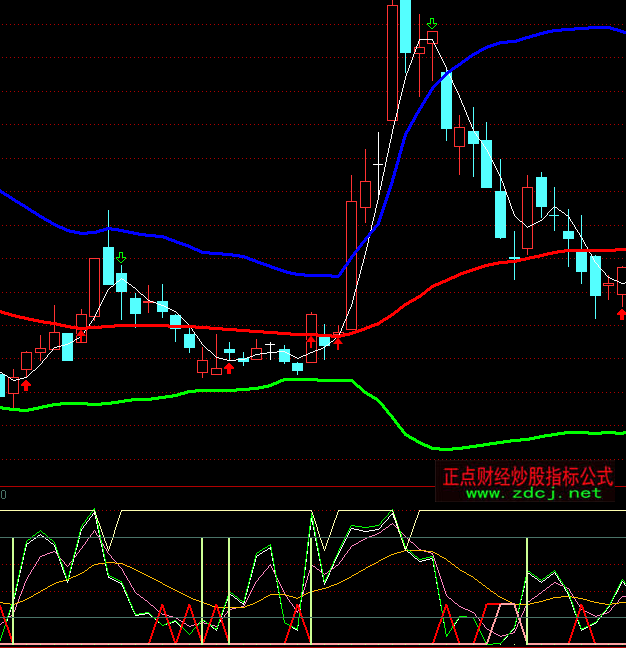This screenshot has width=626, height=648.
Task: Select the second red up-arrow from the left
Action: [229, 367]
